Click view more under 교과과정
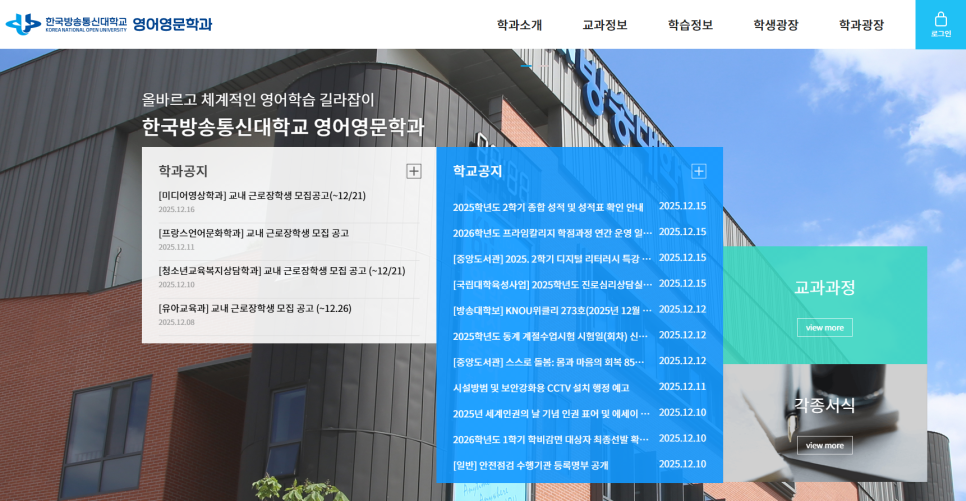The width and height of the screenshot is (966, 501). coord(824,327)
